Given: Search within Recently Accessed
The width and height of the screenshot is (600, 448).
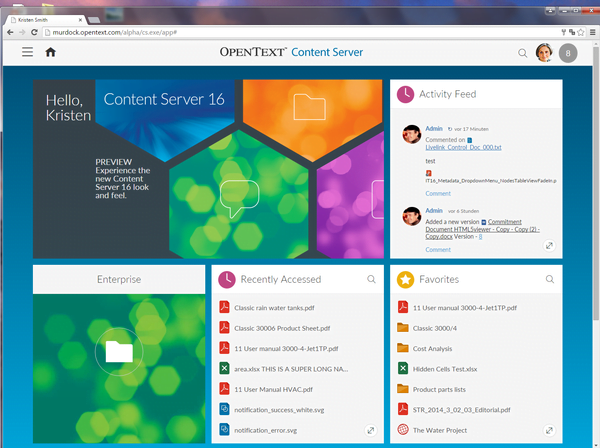Looking at the screenshot, I should (371, 279).
